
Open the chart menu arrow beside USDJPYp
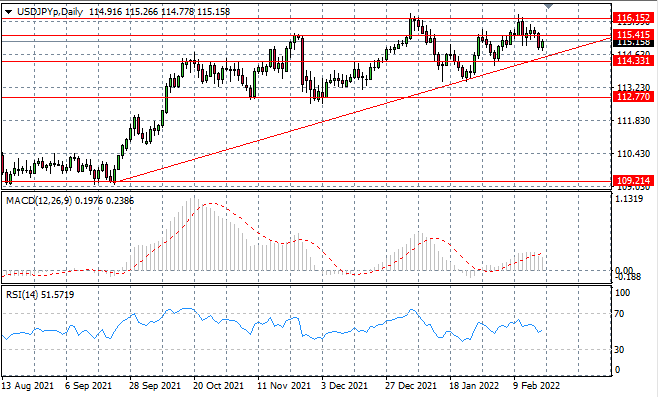click(8, 12)
